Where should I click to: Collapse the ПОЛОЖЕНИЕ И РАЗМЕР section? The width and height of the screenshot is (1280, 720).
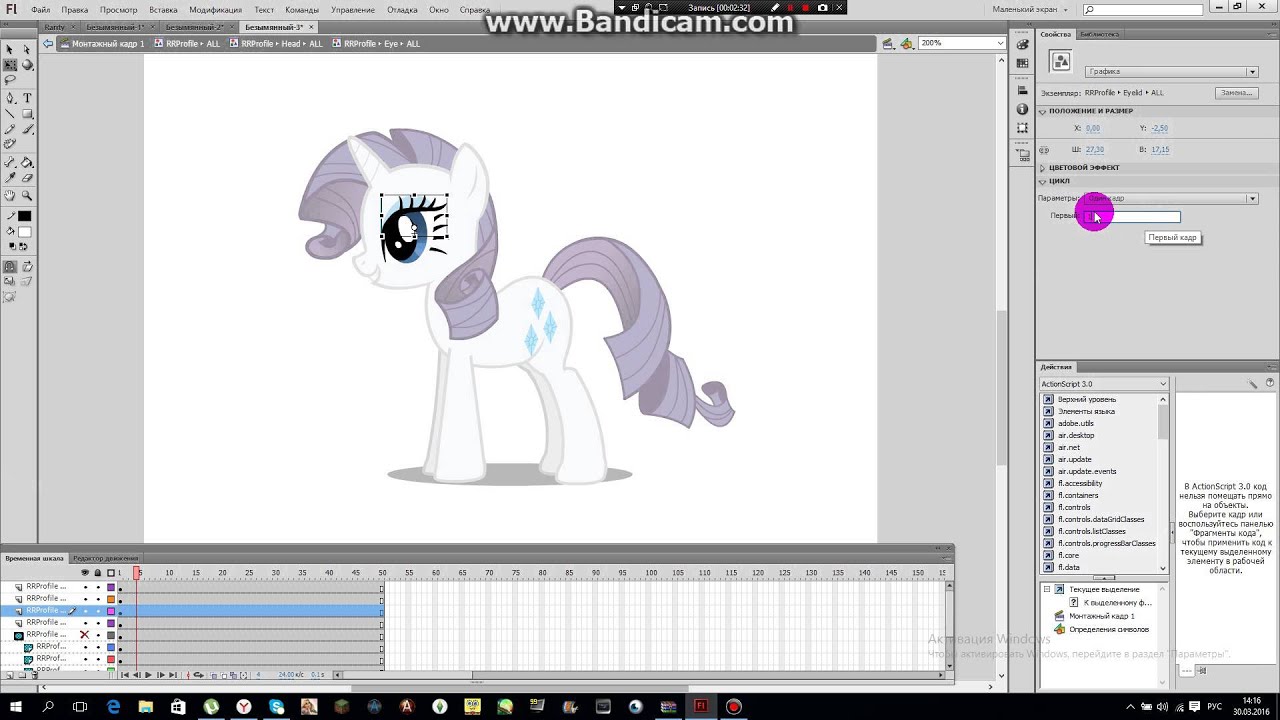pos(1043,111)
